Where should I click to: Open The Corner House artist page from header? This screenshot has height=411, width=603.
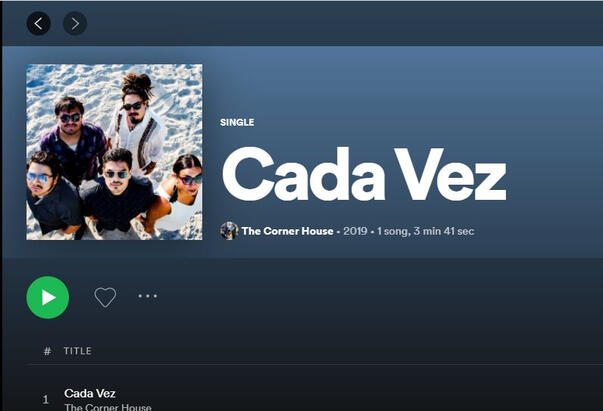click(287, 231)
